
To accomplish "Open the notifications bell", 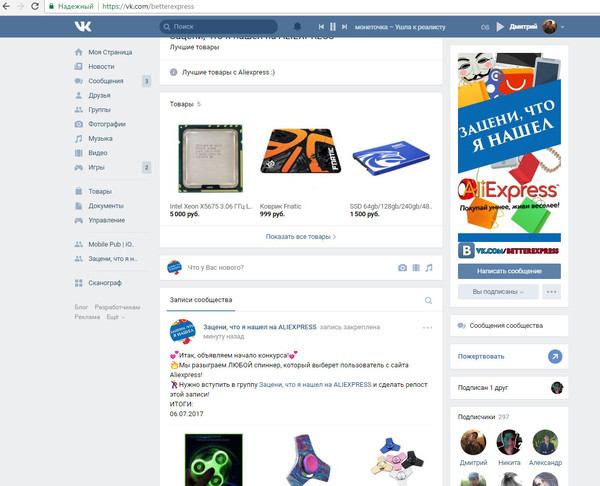I will click(x=297, y=27).
